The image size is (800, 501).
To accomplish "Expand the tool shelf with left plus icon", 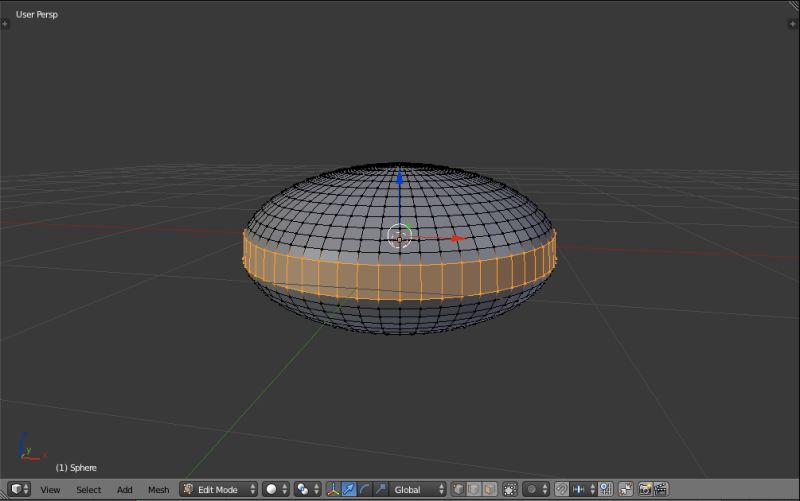I will click(x=5, y=23).
